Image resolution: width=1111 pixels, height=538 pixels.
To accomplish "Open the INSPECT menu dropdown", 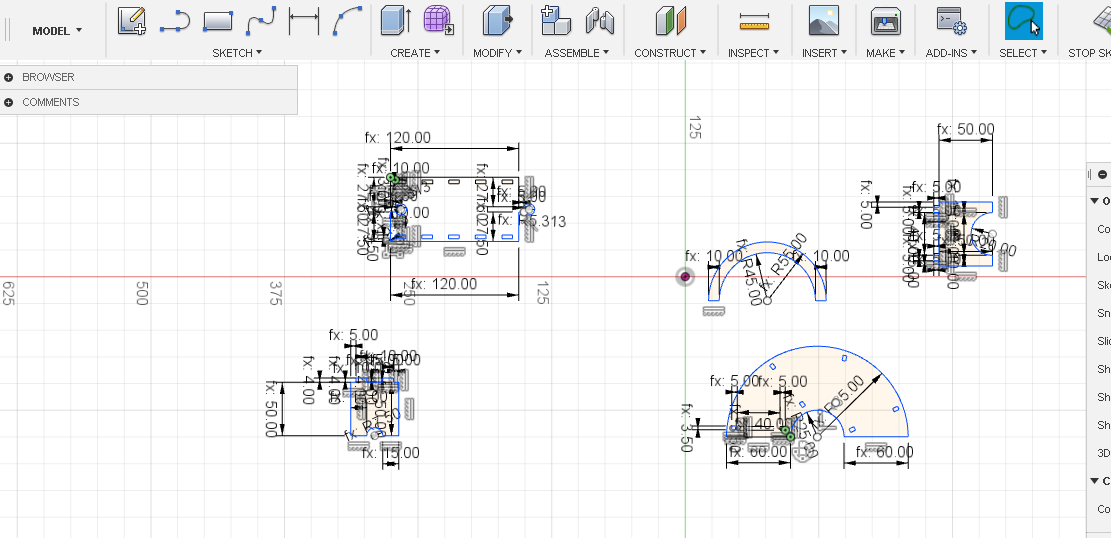I will click(753, 53).
